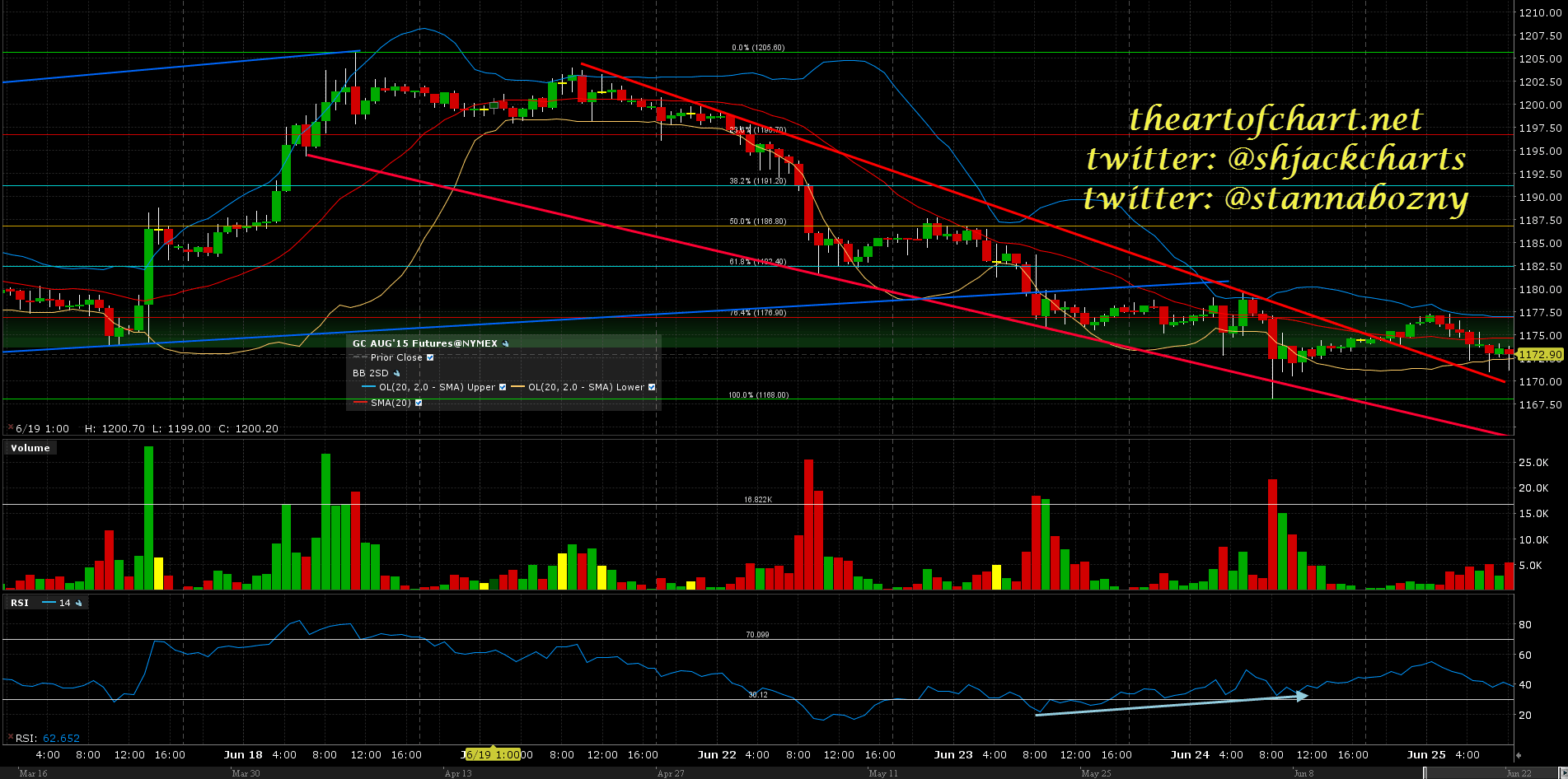The image size is (1568, 779).
Task: Click the Volume panel label
Action: click(30, 448)
